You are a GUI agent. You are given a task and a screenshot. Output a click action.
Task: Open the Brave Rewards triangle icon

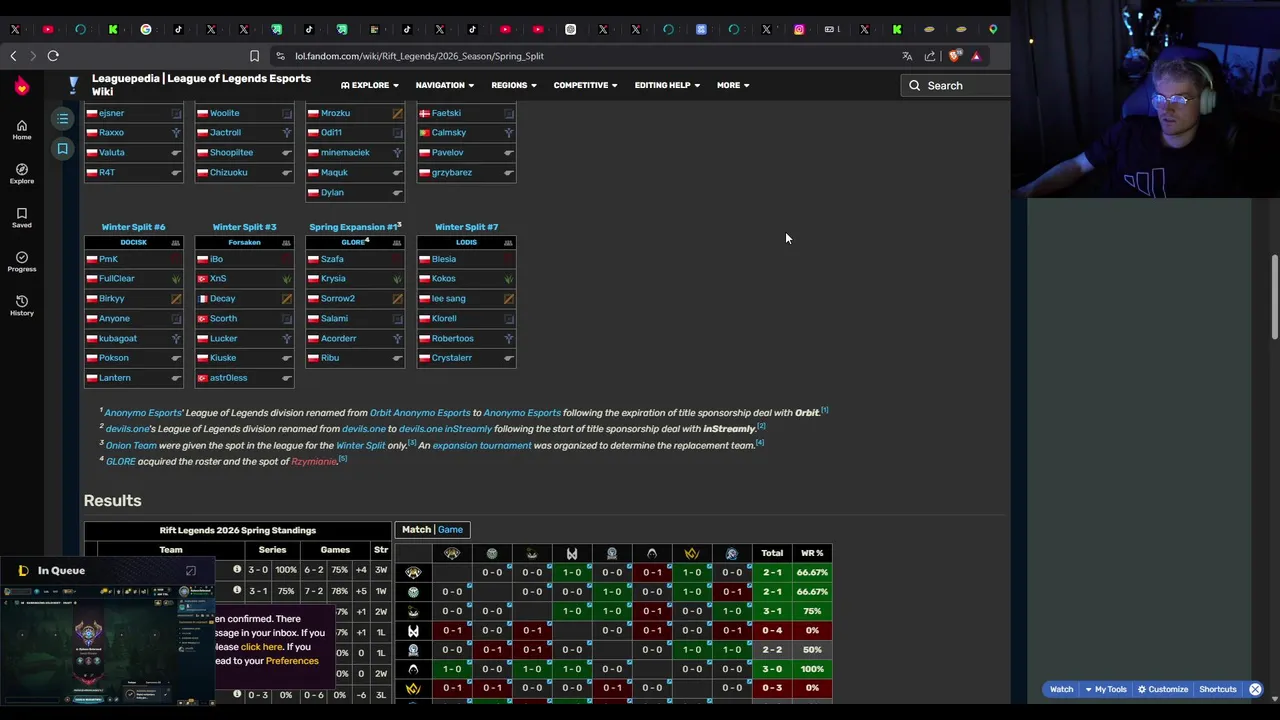coord(976,56)
